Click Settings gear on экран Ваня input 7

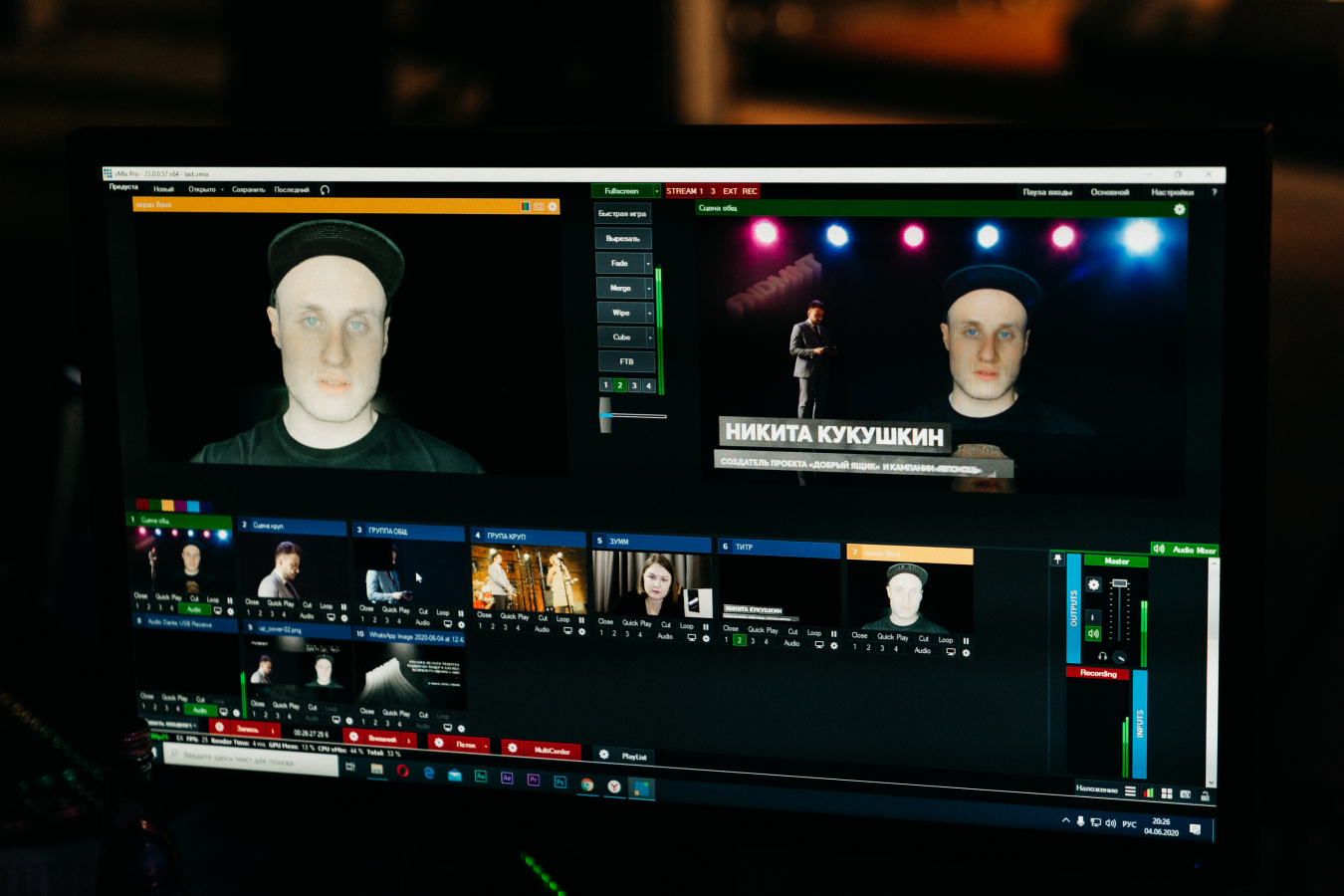pos(966,653)
